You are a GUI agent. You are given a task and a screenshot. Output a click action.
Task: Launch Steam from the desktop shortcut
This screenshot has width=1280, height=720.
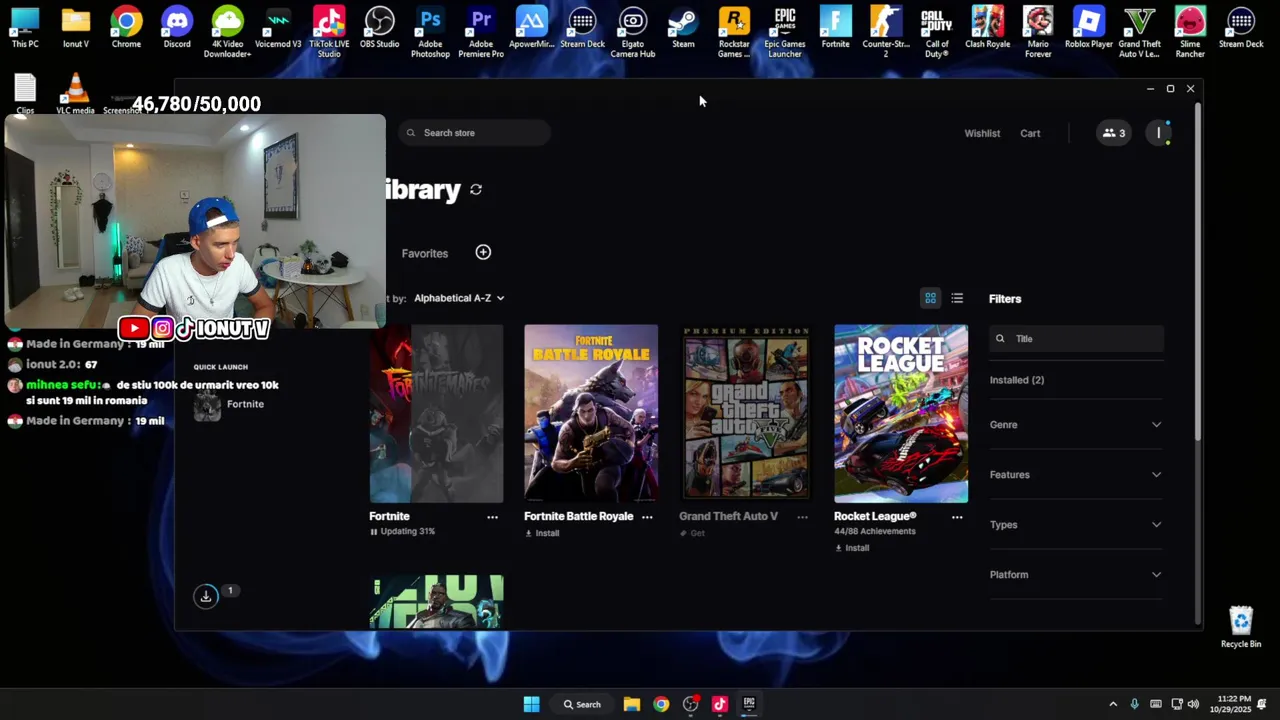pos(683,28)
